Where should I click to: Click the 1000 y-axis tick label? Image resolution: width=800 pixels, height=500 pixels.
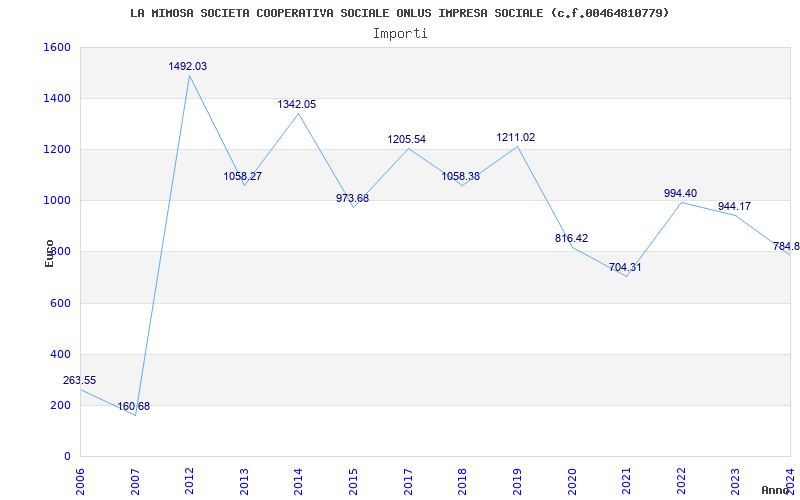coord(57,201)
